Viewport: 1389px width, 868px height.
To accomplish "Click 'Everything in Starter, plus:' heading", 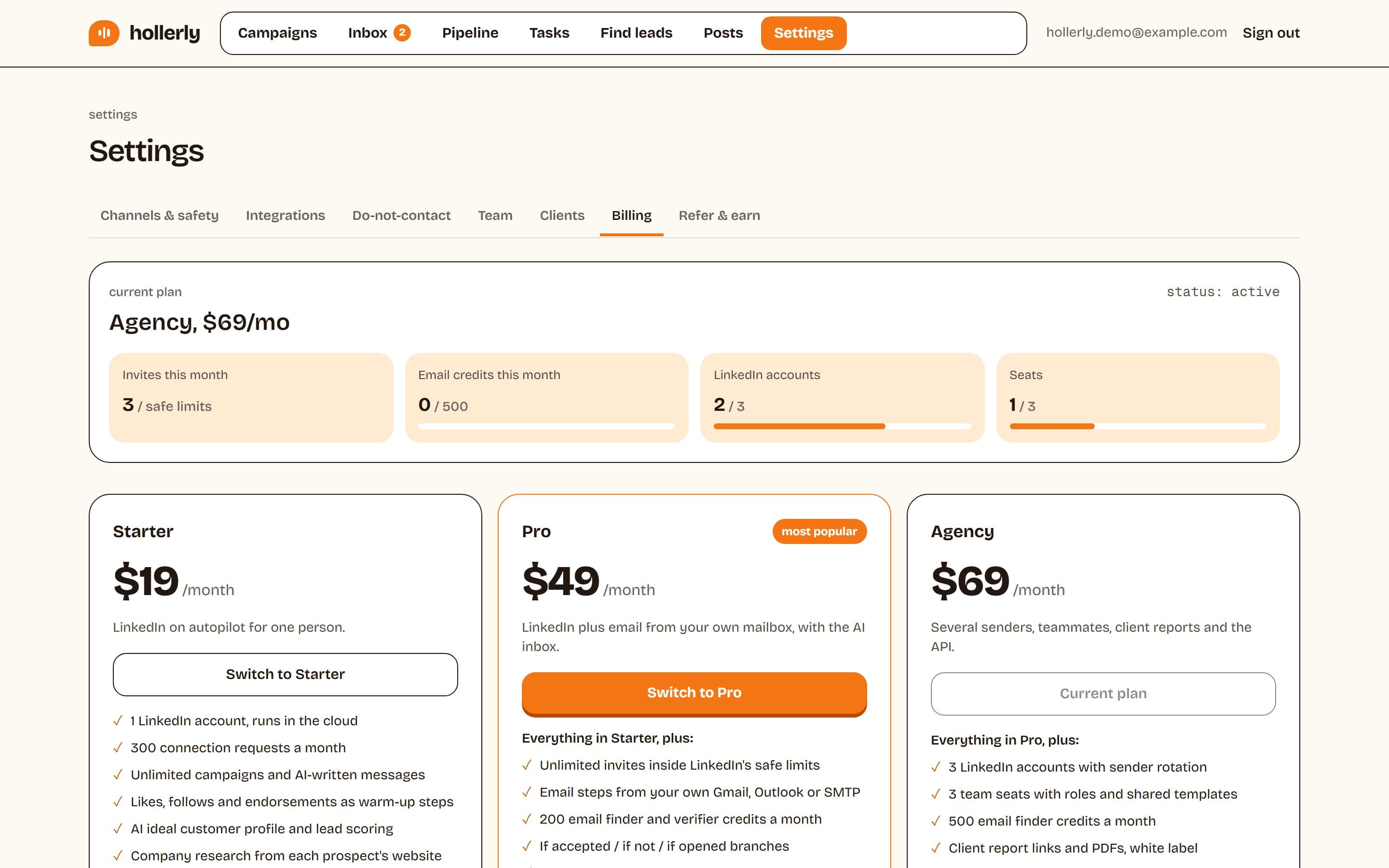I will coord(607,738).
